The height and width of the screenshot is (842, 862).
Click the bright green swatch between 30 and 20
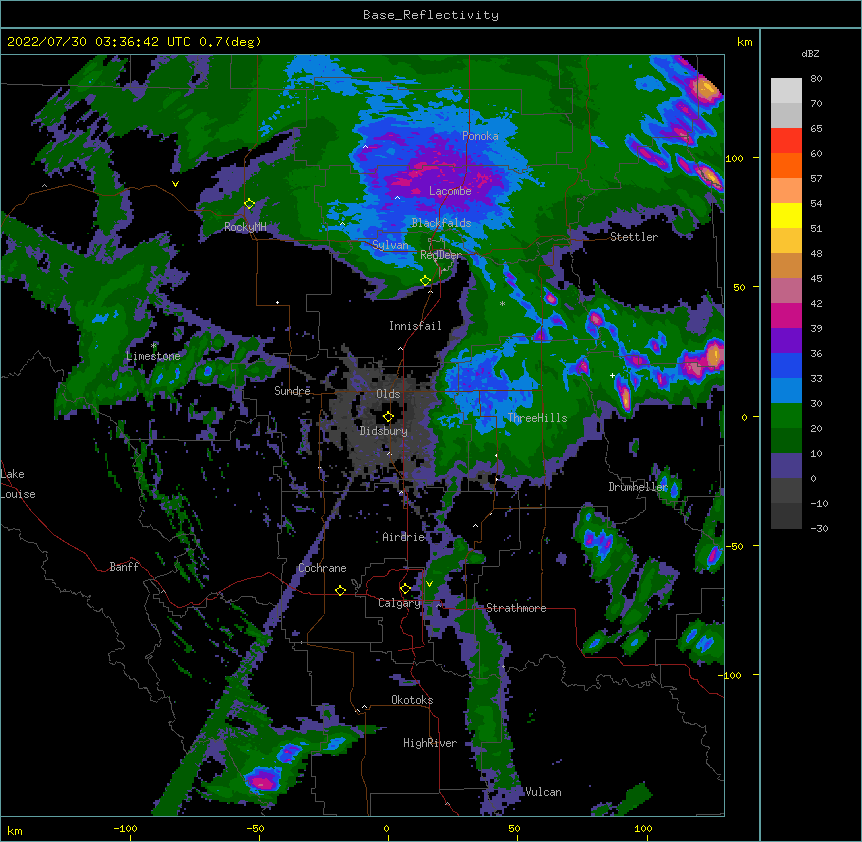click(786, 416)
